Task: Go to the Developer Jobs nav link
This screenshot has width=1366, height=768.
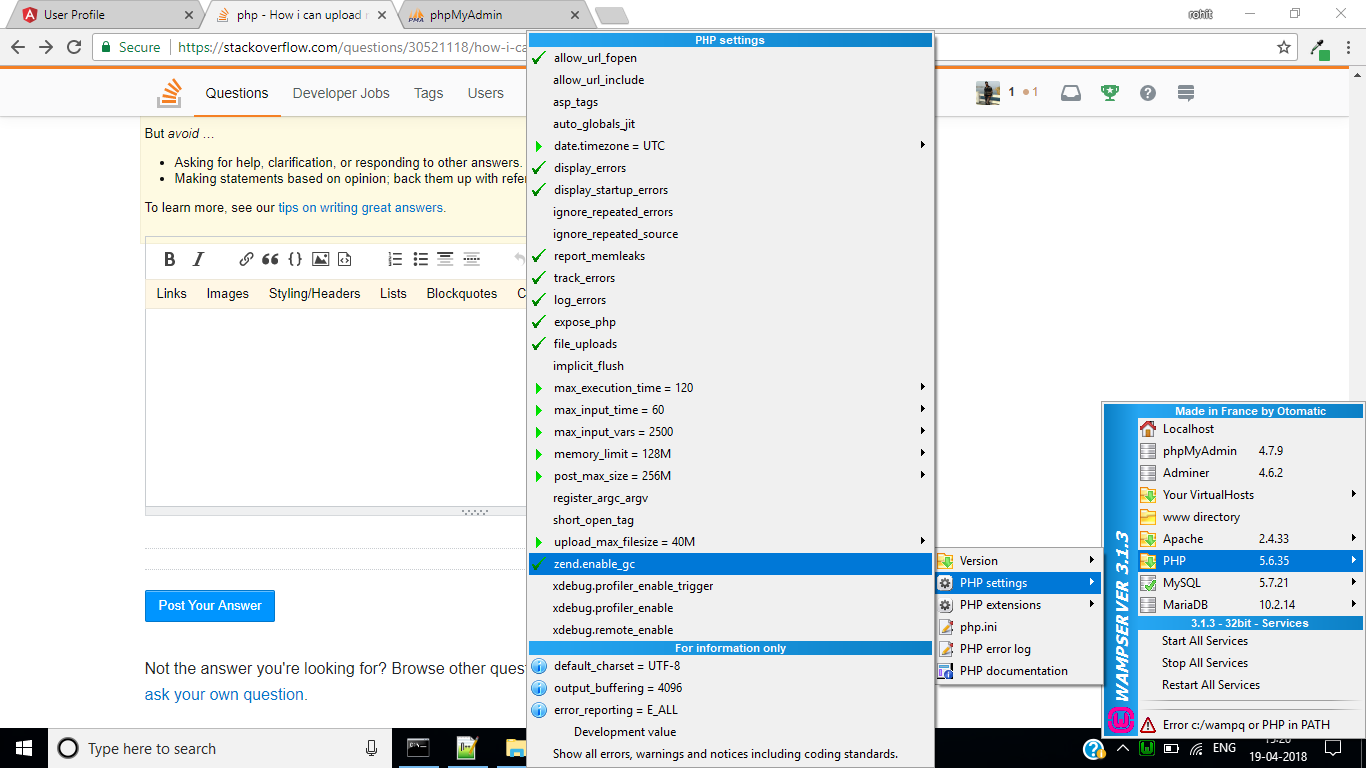Action: pos(341,93)
